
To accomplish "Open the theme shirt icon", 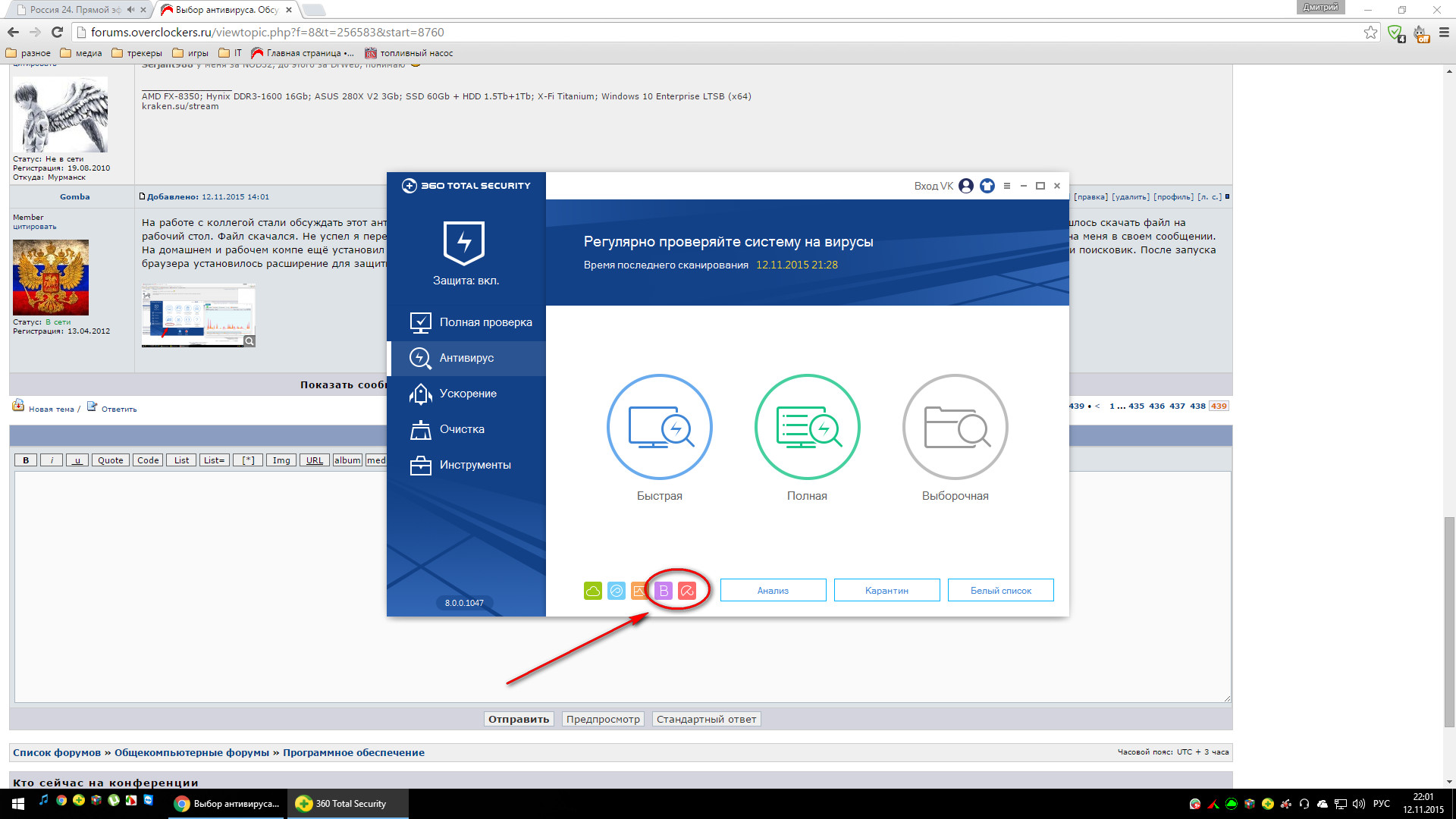I will (x=987, y=186).
